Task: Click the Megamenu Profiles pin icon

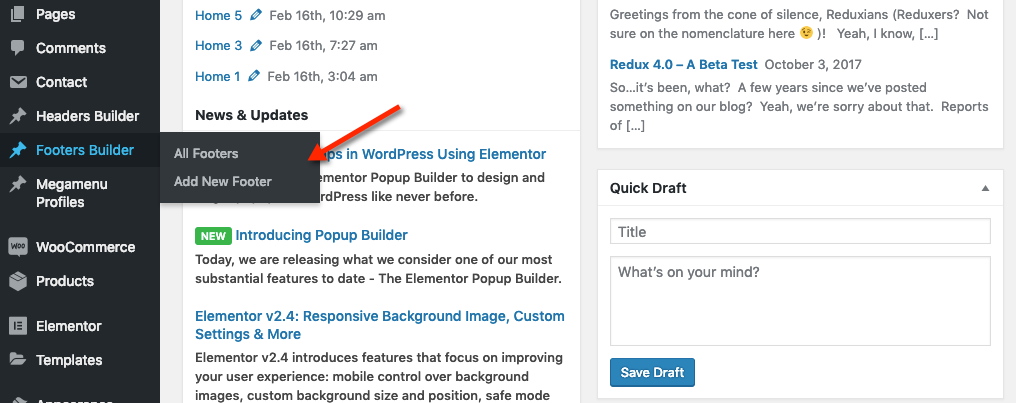Action: point(17,185)
